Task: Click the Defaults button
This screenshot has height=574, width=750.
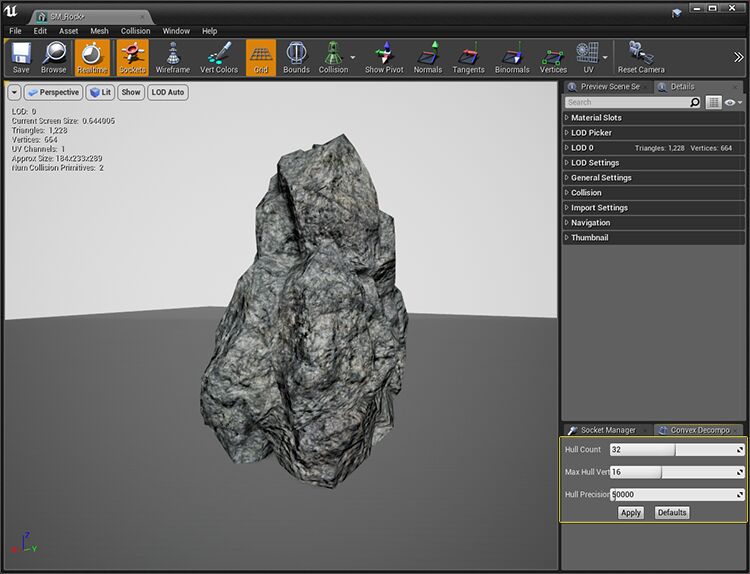Action: (x=671, y=513)
